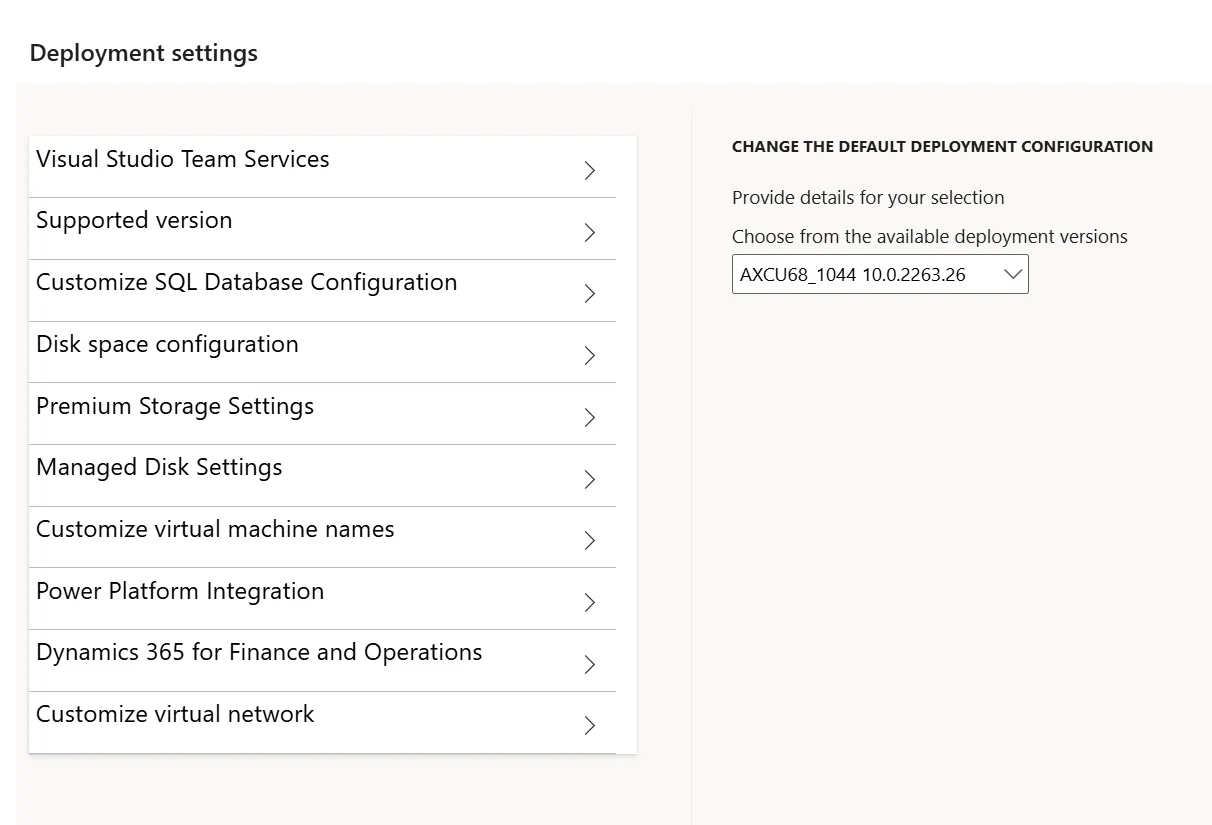Click Change the default deployment configuration heading
The width and height of the screenshot is (1212, 825).
[942, 147]
